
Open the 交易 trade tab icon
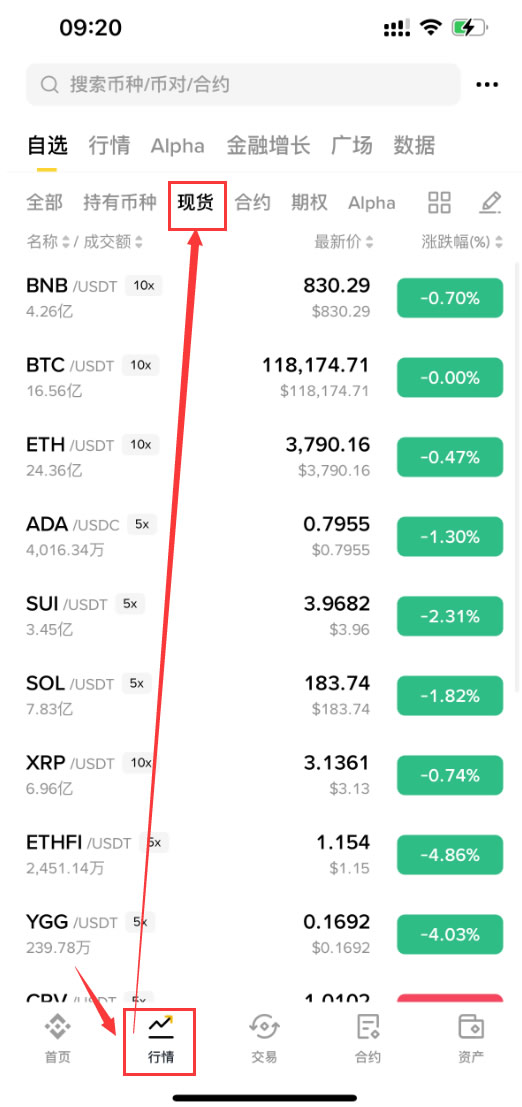264,1027
